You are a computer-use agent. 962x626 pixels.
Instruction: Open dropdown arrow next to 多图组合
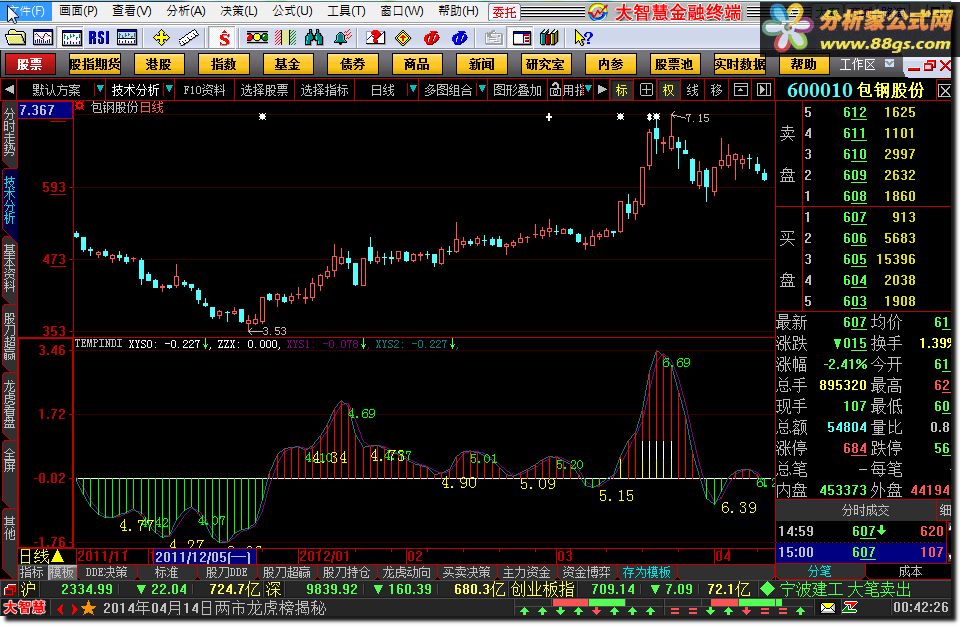(482, 90)
